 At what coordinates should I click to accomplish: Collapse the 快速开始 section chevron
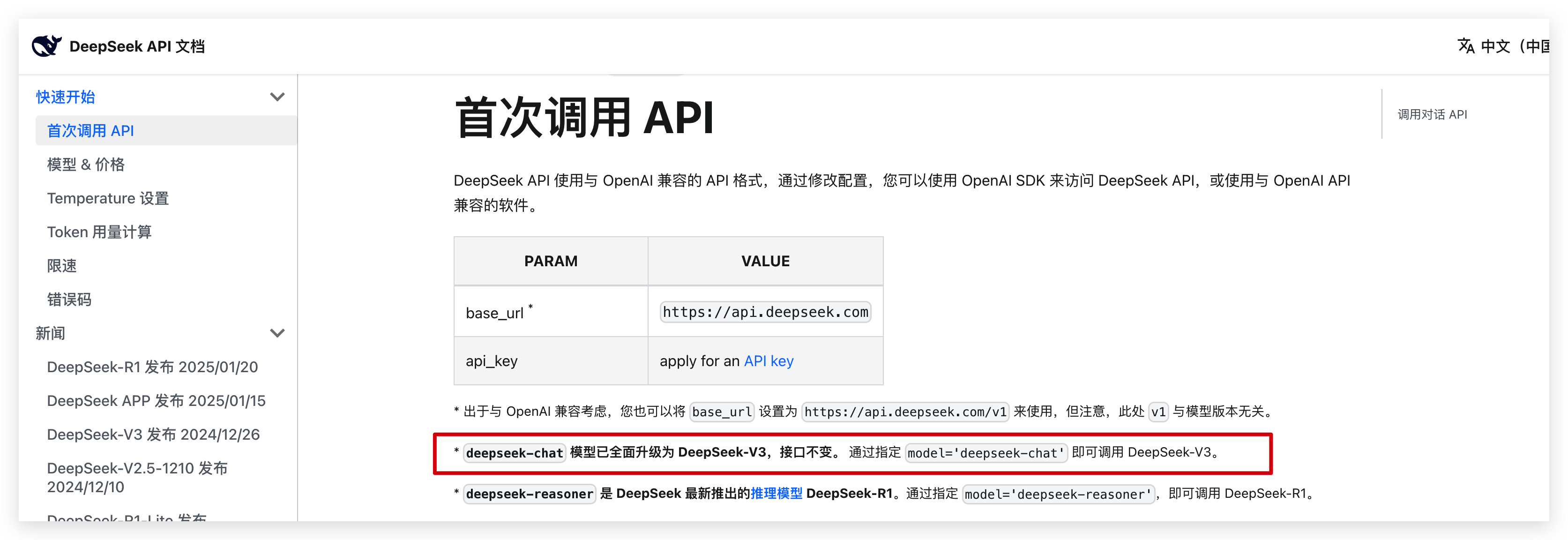pyautogui.click(x=277, y=97)
